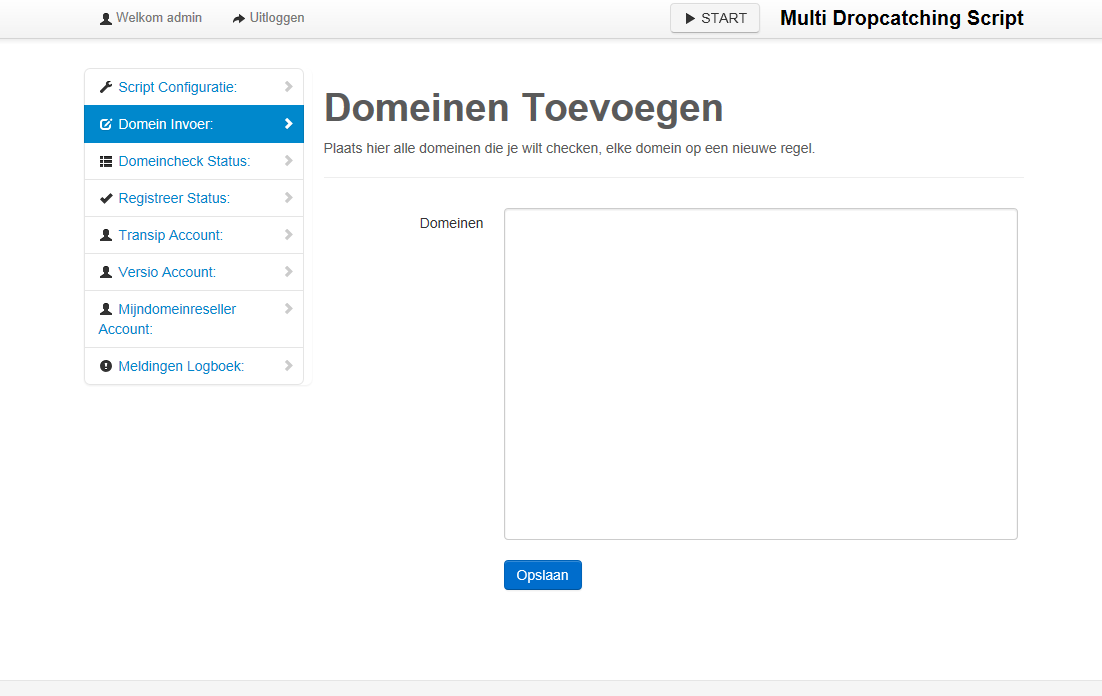Click the checkmark icon beside Registreer Status
The height and width of the screenshot is (696, 1102).
[x=106, y=198]
